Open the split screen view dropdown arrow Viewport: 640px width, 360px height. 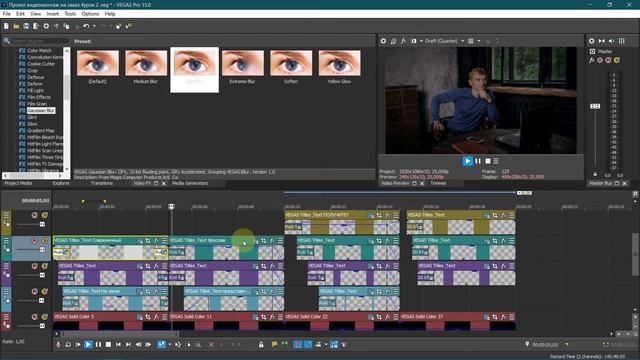[421, 41]
